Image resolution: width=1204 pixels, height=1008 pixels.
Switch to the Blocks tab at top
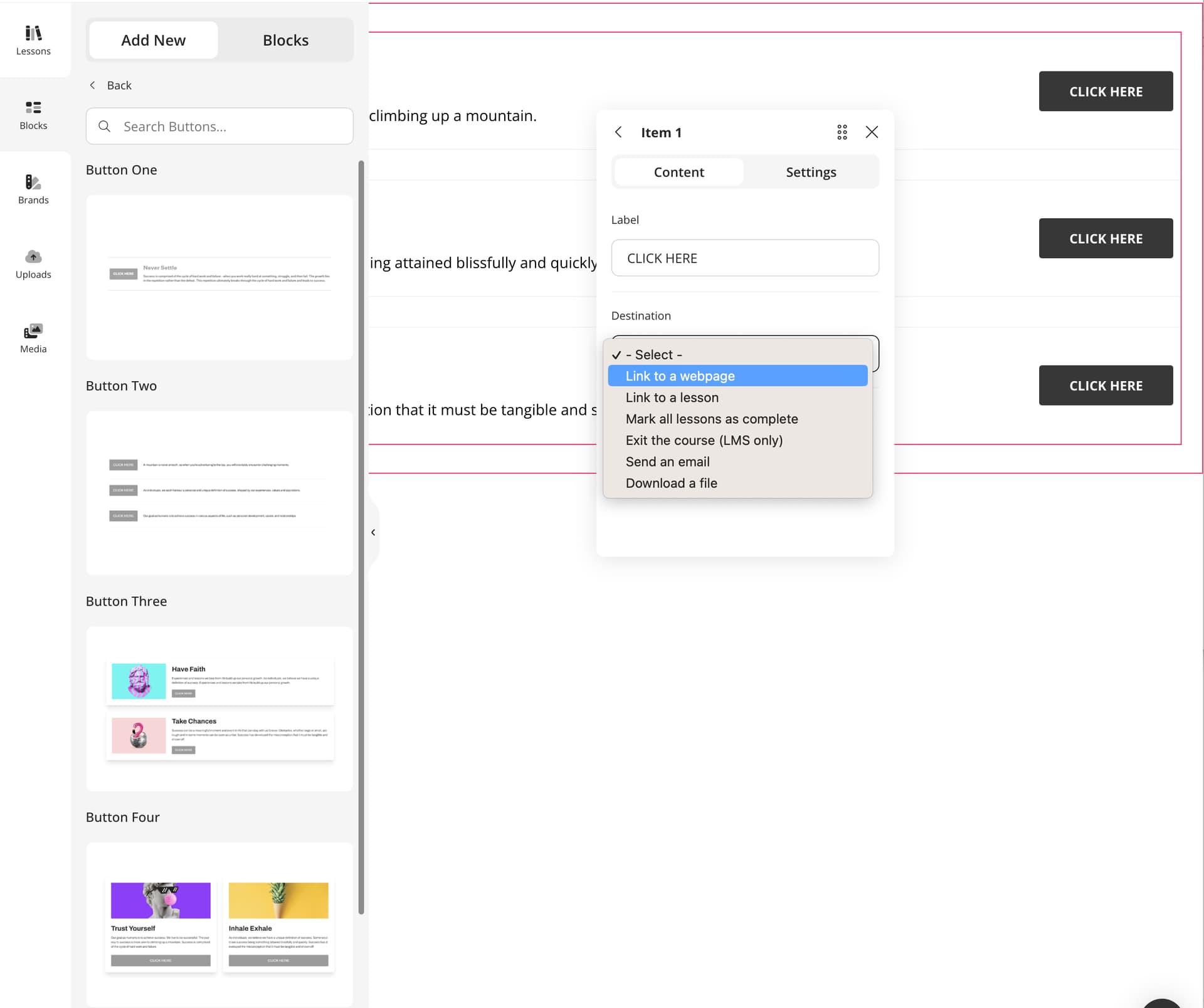285,40
